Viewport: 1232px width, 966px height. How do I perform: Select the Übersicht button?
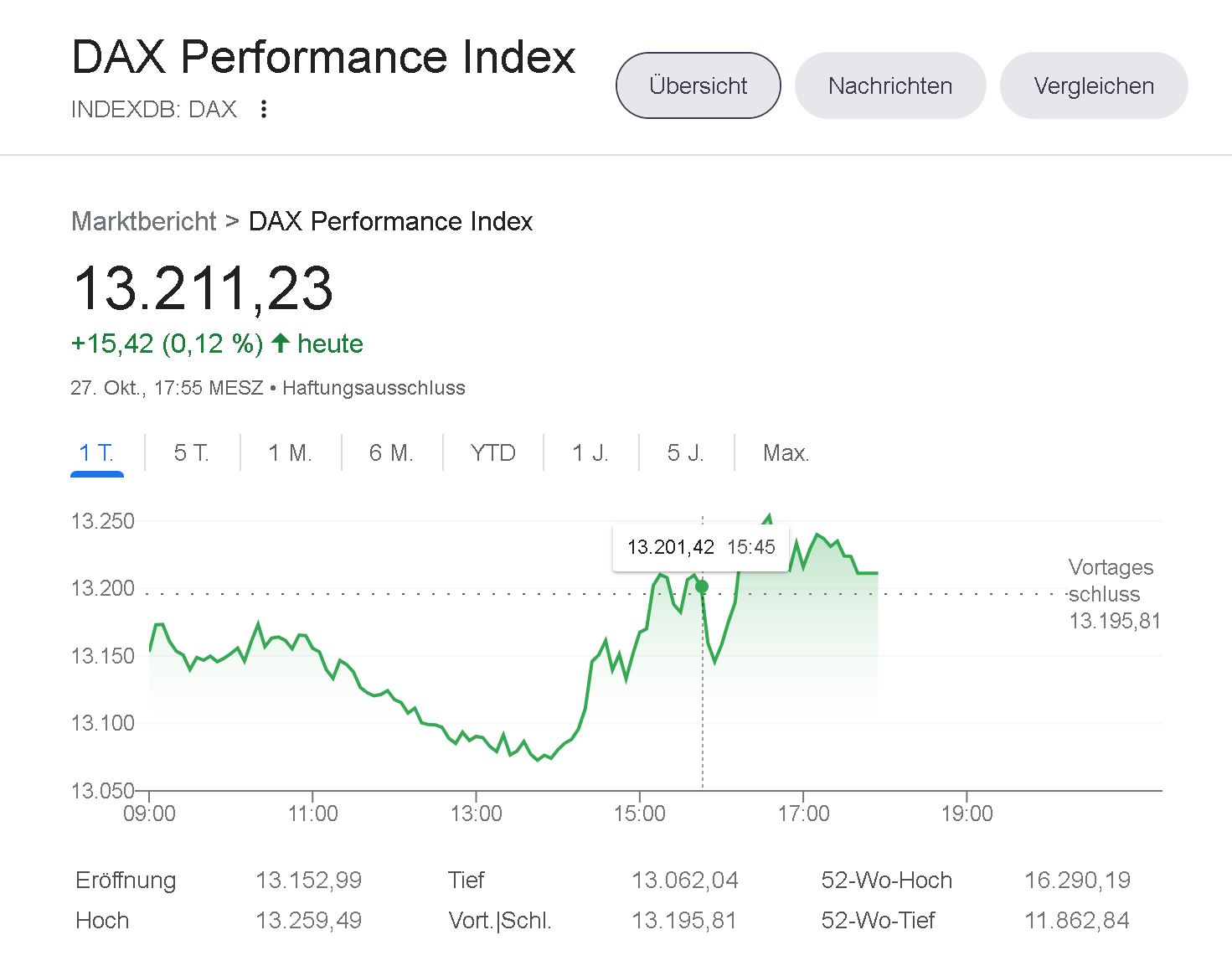[x=698, y=85]
